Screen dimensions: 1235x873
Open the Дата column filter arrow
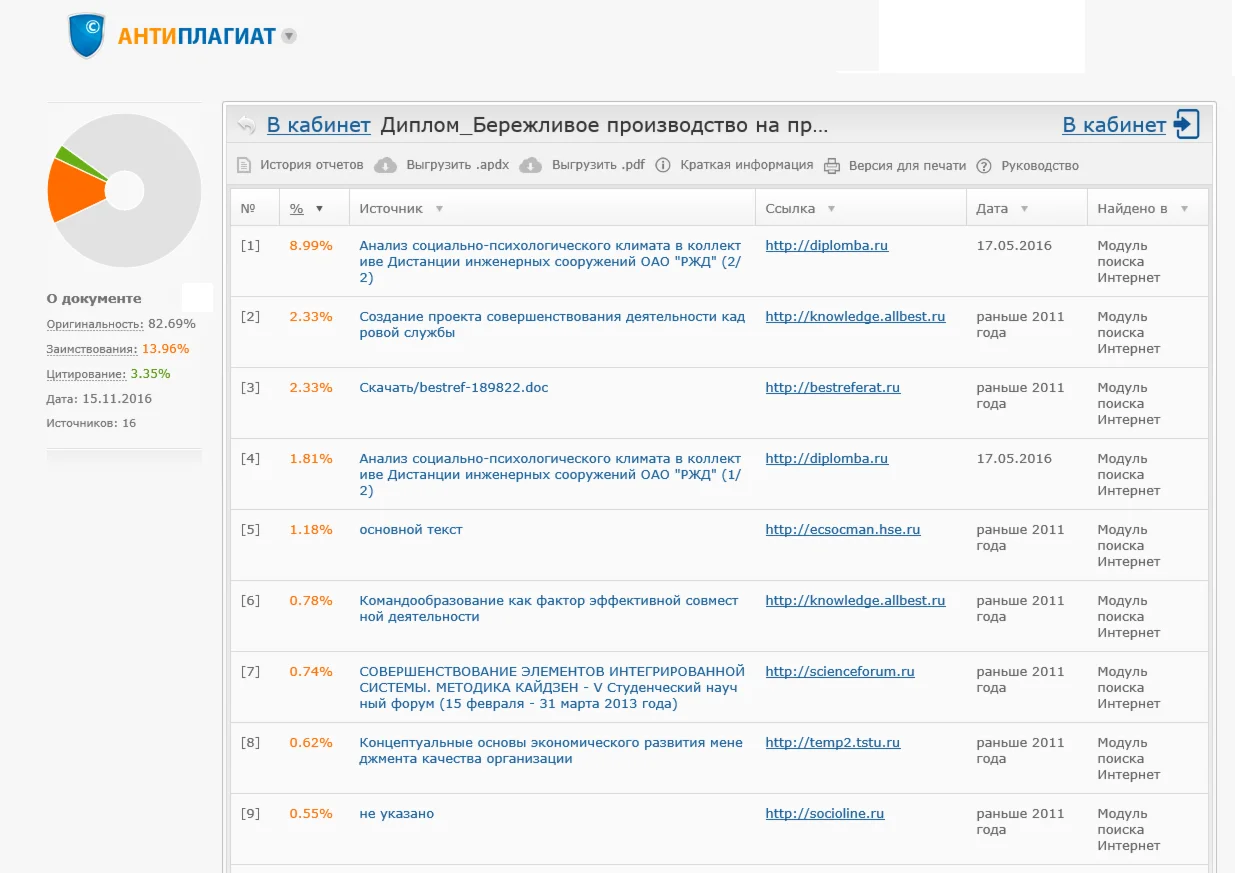click(1024, 209)
